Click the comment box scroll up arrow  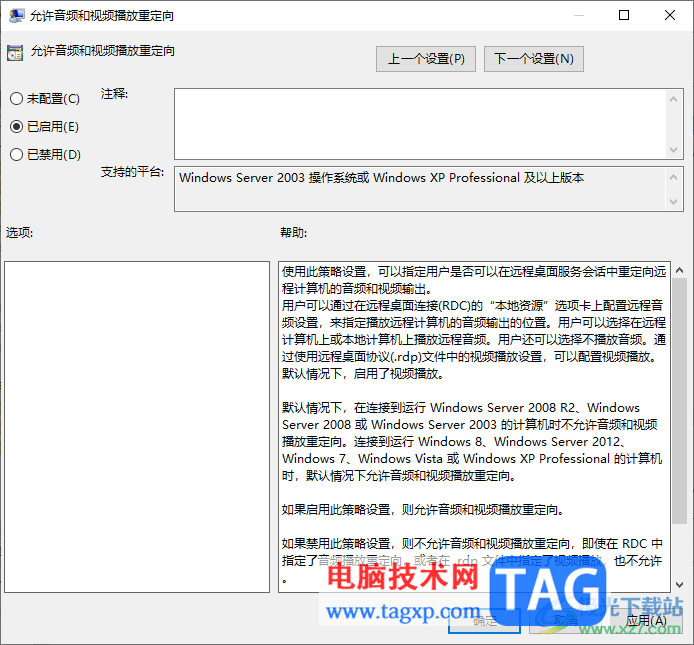tap(674, 99)
